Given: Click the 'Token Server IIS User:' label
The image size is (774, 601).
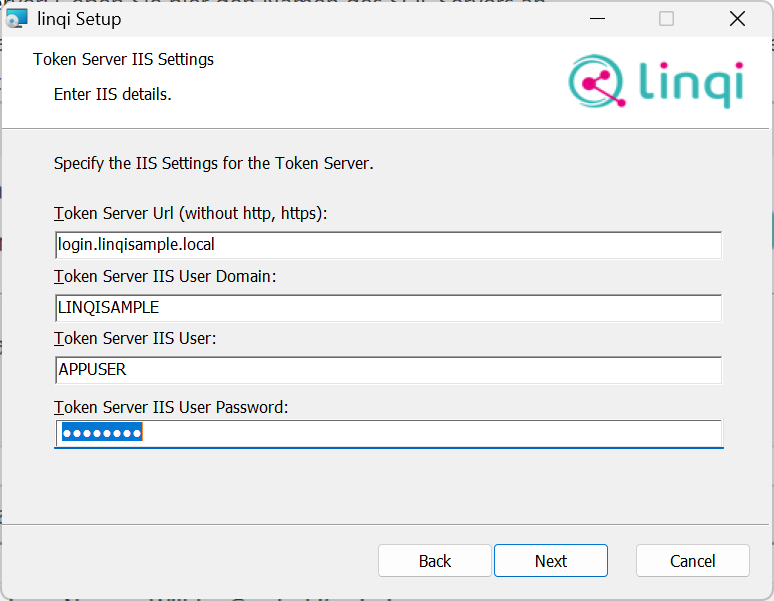Looking at the screenshot, I should 135,338.
